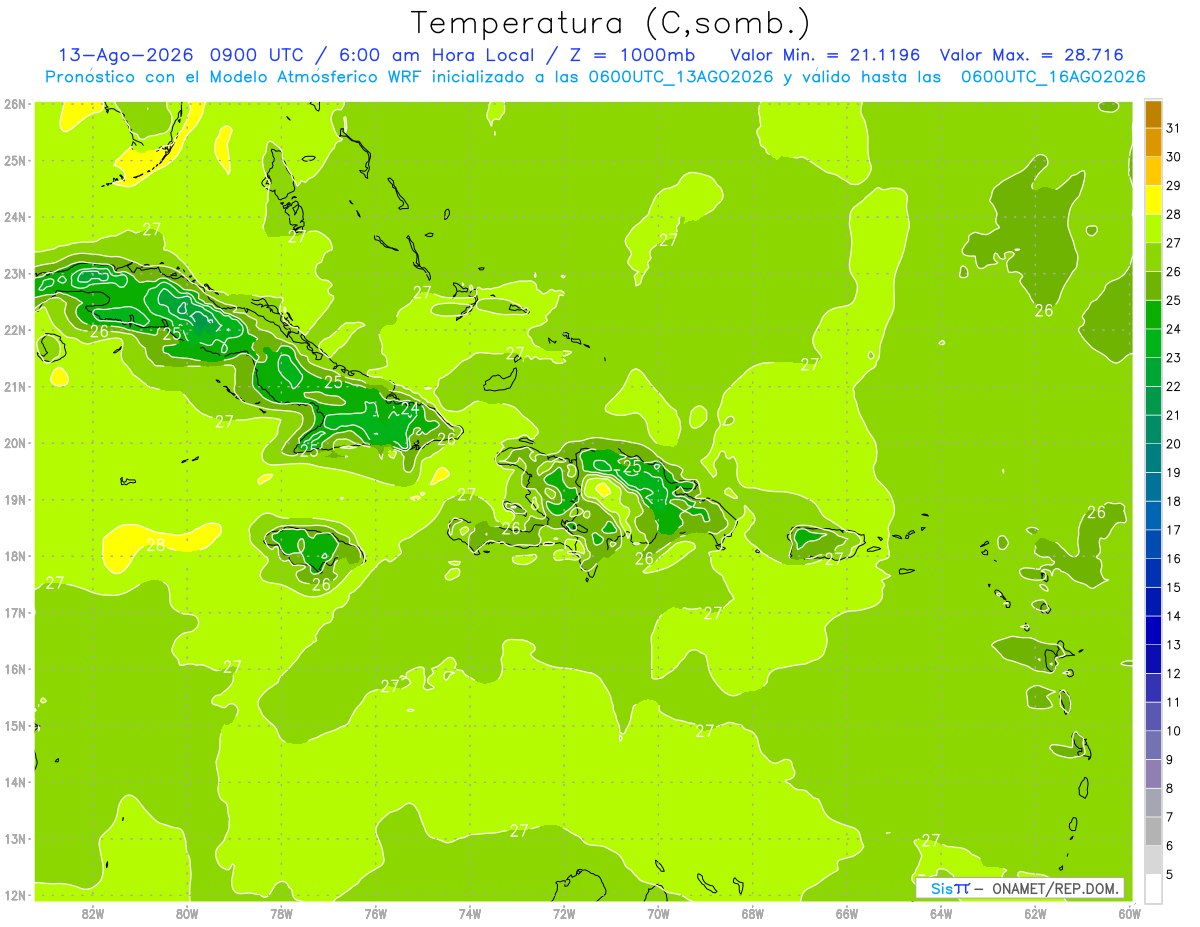This screenshot has width=1200, height=927.
Task: Click the 16N latitude axis label
Action: [15, 669]
